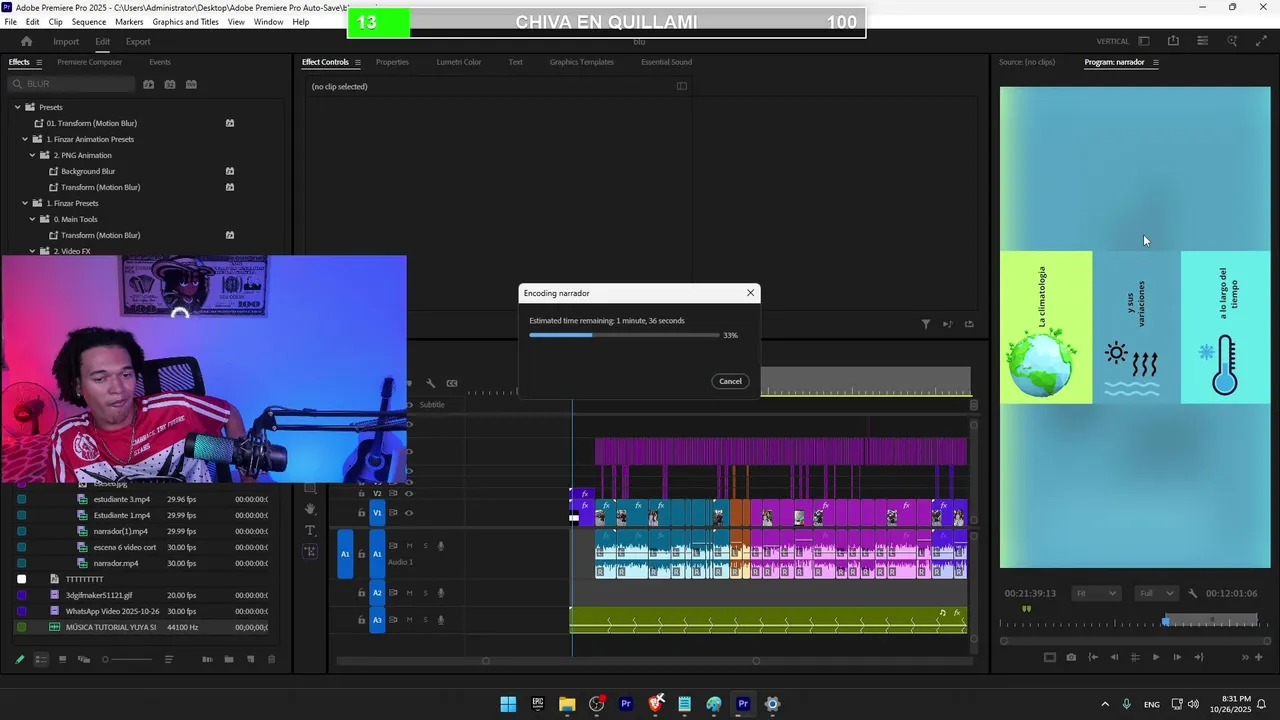Cancel the Encoding narrador dialog
Image resolution: width=1280 pixels, height=720 pixels.
pyautogui.click(x=730, y=381)
